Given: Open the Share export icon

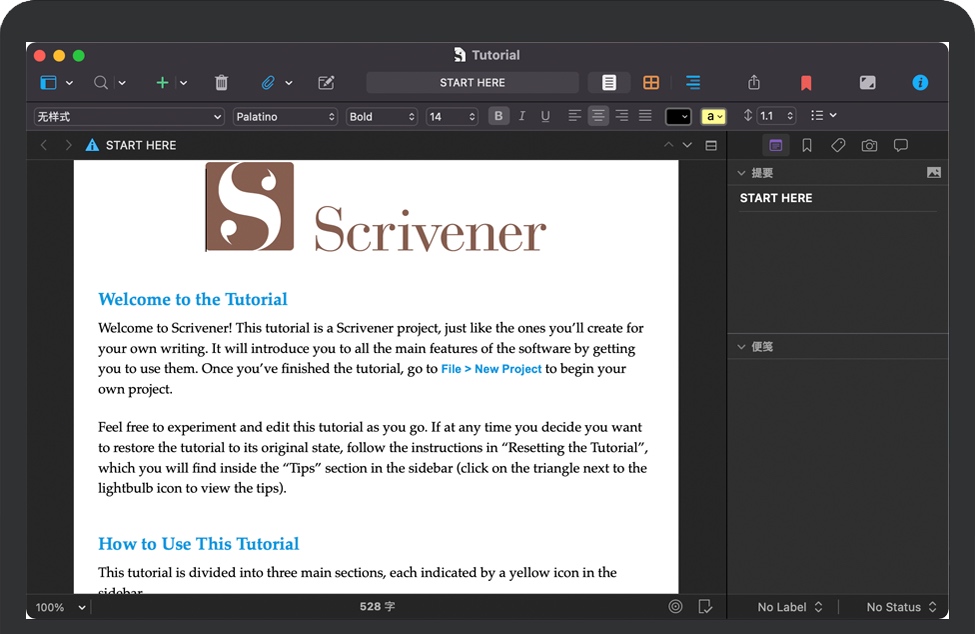Looking at the screenshot, I should [x=755, y=83].
